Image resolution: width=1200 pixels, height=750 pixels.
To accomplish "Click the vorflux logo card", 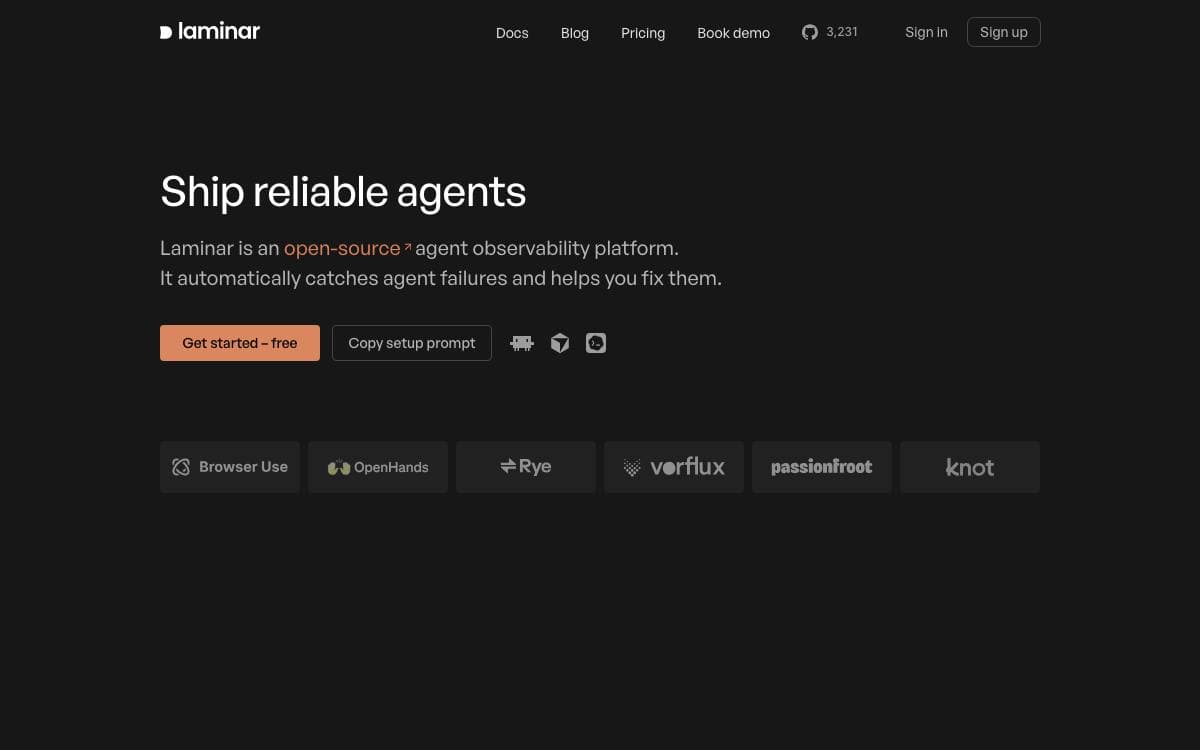I will (674, 467).
